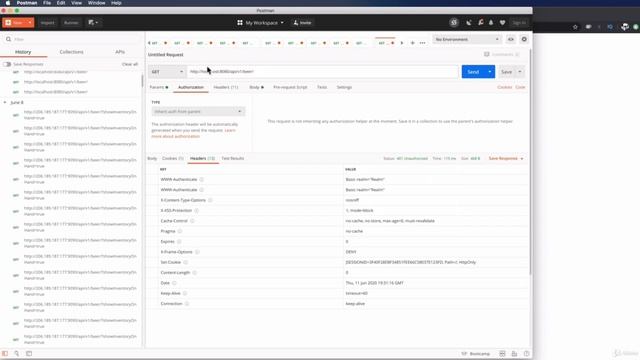The height and width of the screenshot is (360, 640).
Task: Add a new request tab with plus
Action: pos(413,42)
